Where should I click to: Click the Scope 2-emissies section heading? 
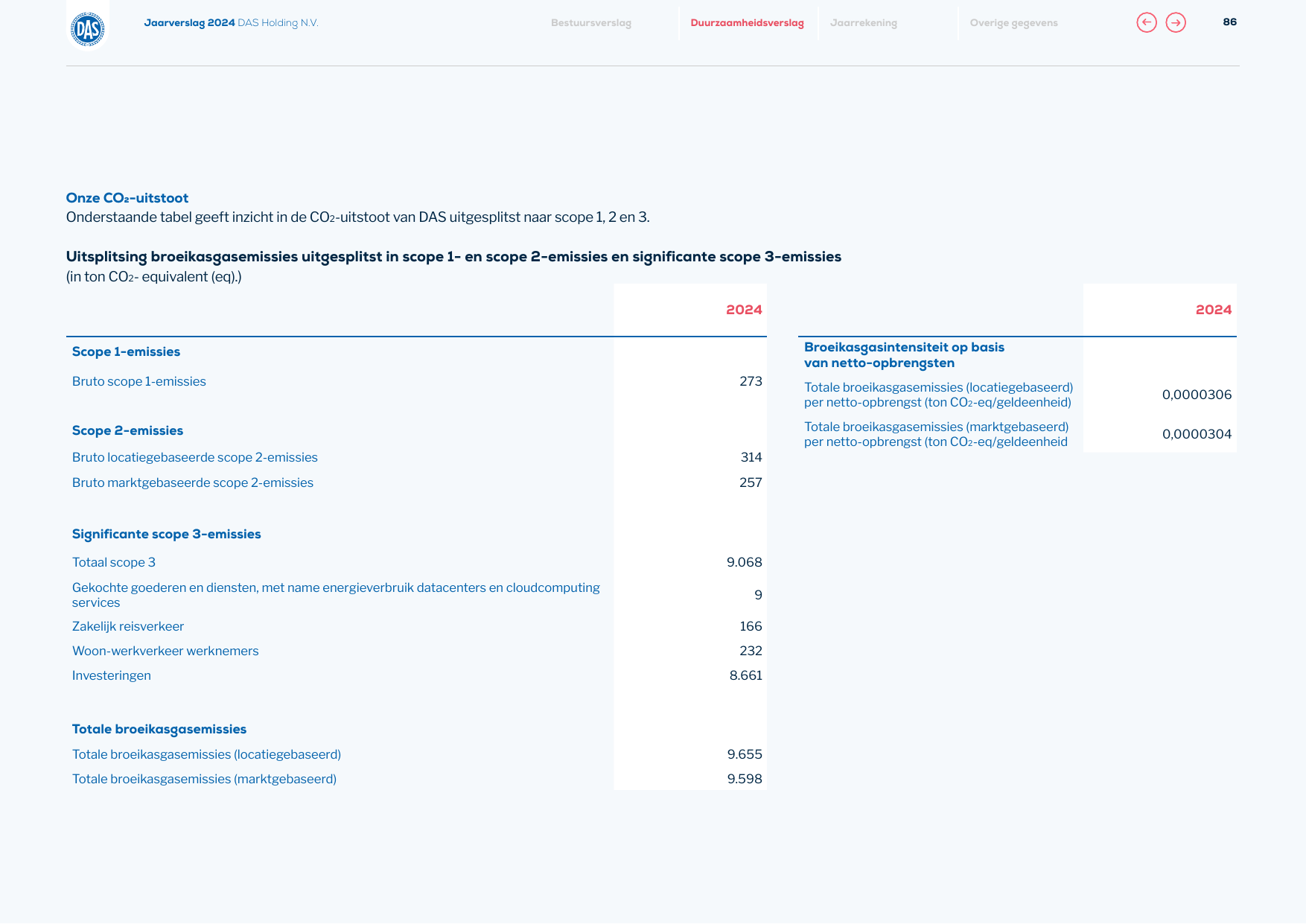click(127, 430)
